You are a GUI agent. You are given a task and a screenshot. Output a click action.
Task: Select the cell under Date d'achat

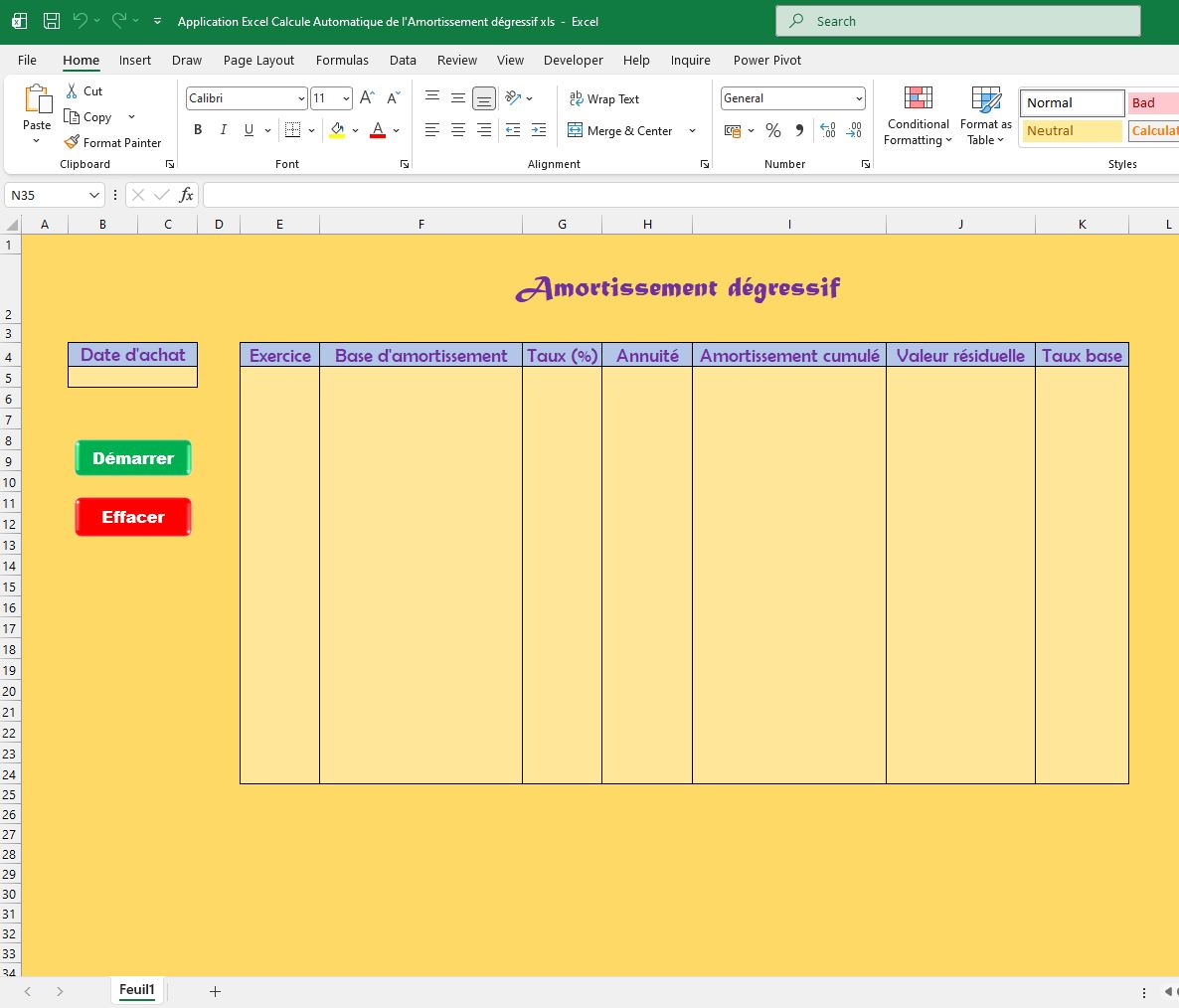pos(132,377)
